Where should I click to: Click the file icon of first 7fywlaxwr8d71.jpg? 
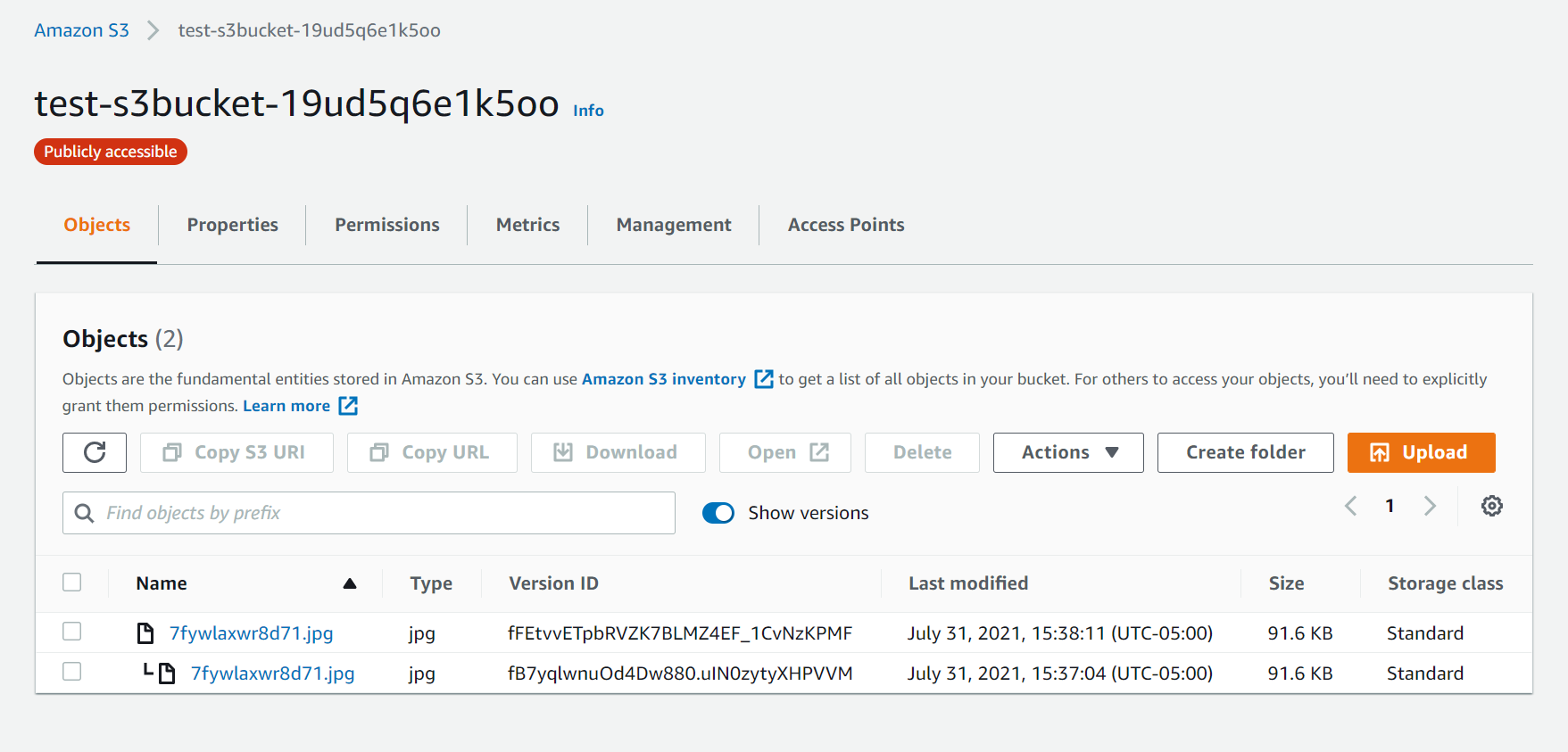coord(145,633)
